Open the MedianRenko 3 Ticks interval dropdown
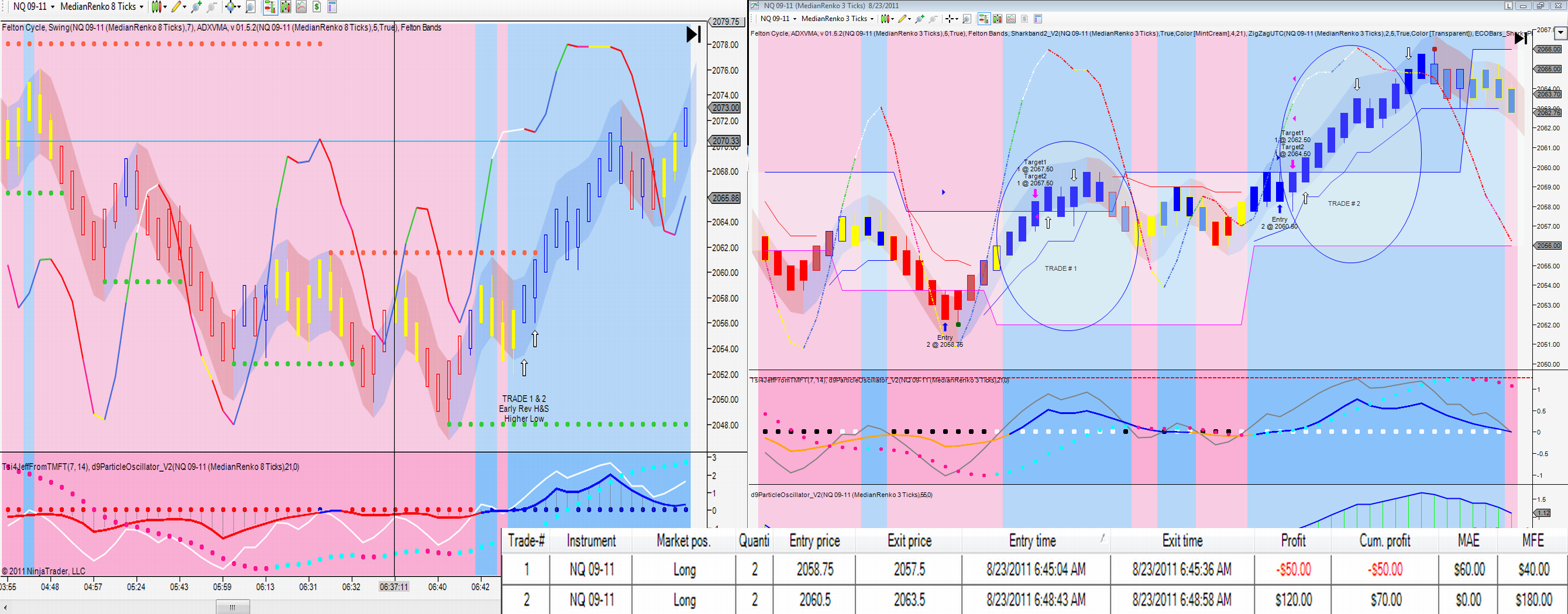This screenshot has height=614, width=1568. click(x=837, y=19)
